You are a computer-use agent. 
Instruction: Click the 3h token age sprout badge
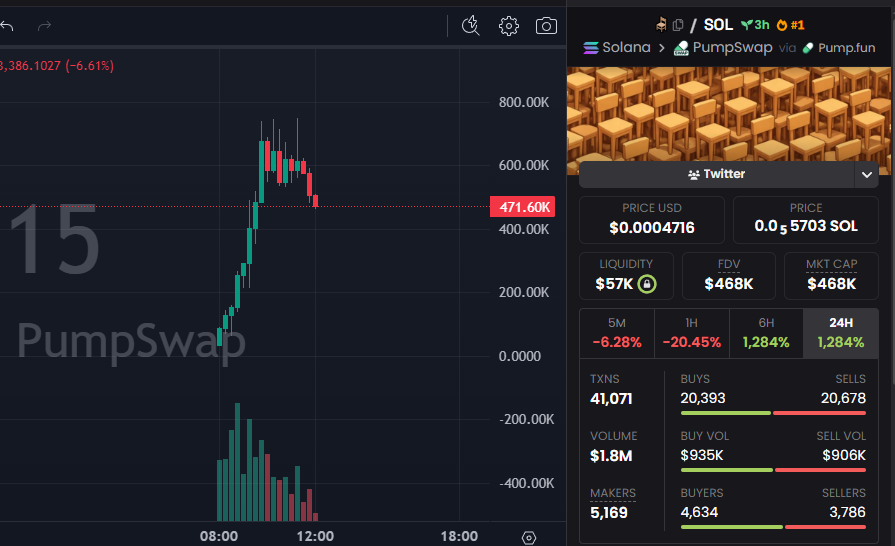(x=755, y=25)
